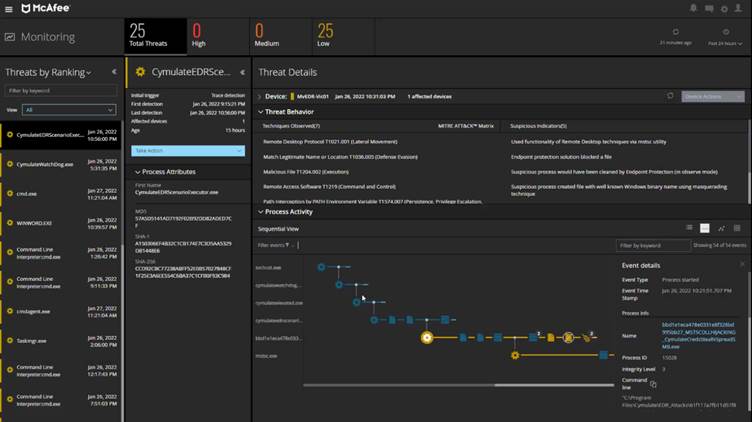The width and height of the screenshot is (752, 422).
Task: Select the highlighted sequential view icon
Action: pos(705,228)
